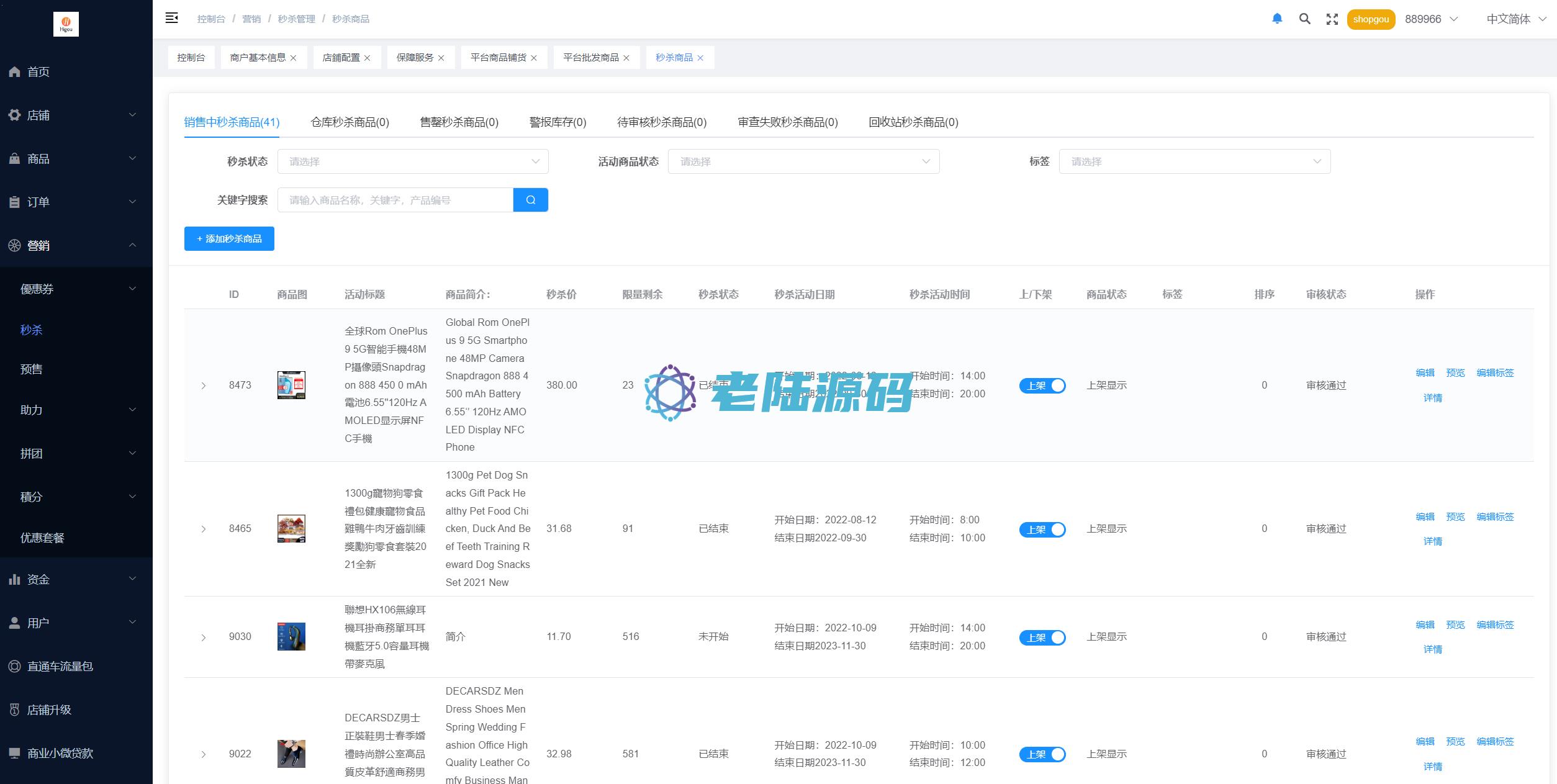The width and height of the screenshot is (1557, 784).
Task: Click the 关键字搜索 input field
Action: click(x=395, y=200)
